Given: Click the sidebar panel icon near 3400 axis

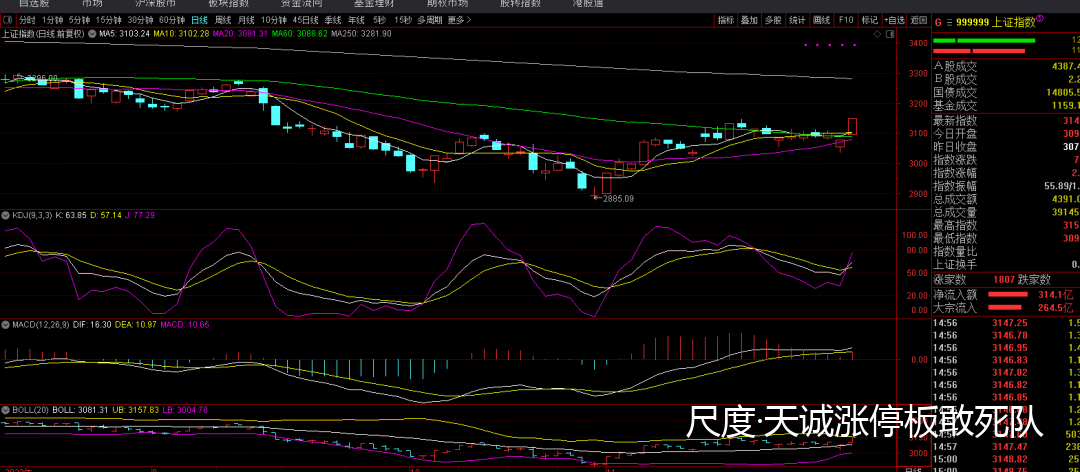Looking at the screenshot, I should pos(890,34).
